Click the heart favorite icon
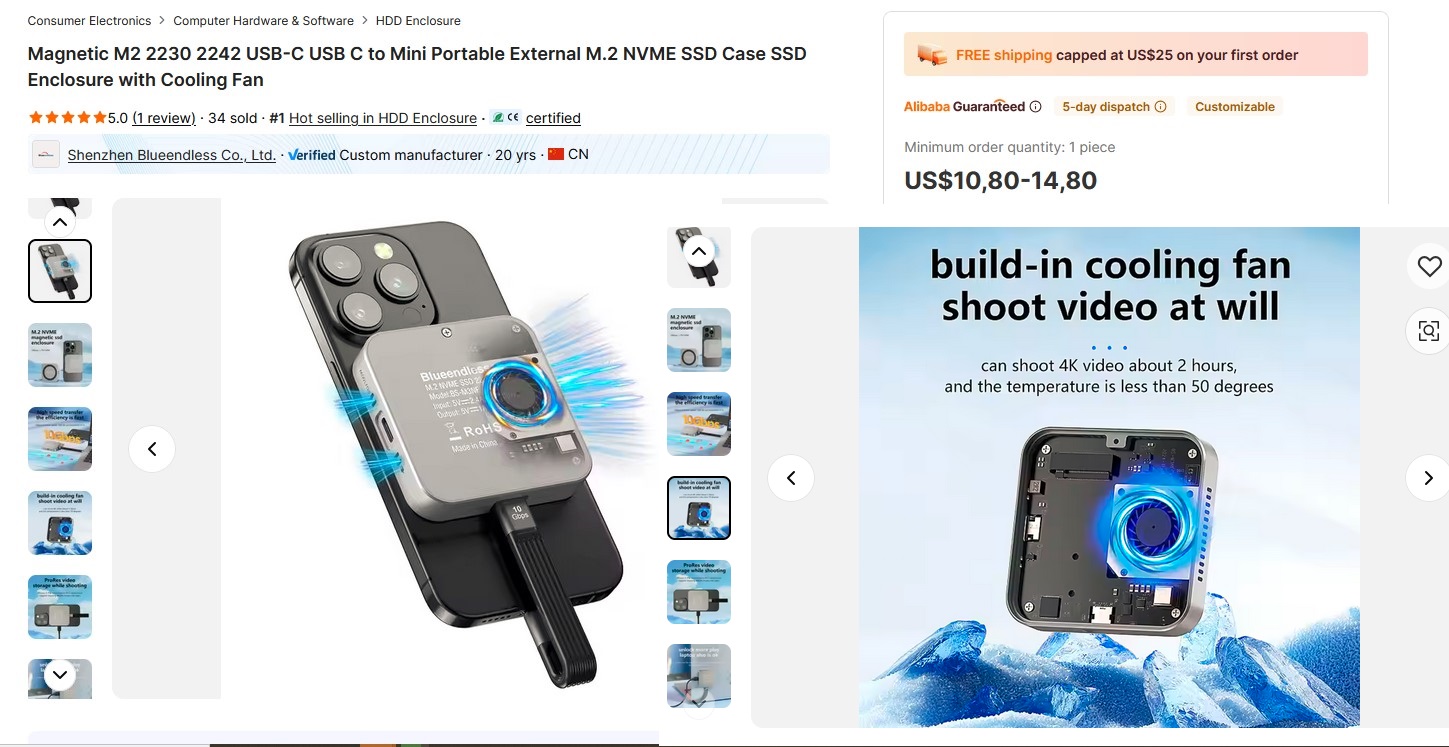The height and width of the screenshot is (747, 1449). pos(1429,266)
